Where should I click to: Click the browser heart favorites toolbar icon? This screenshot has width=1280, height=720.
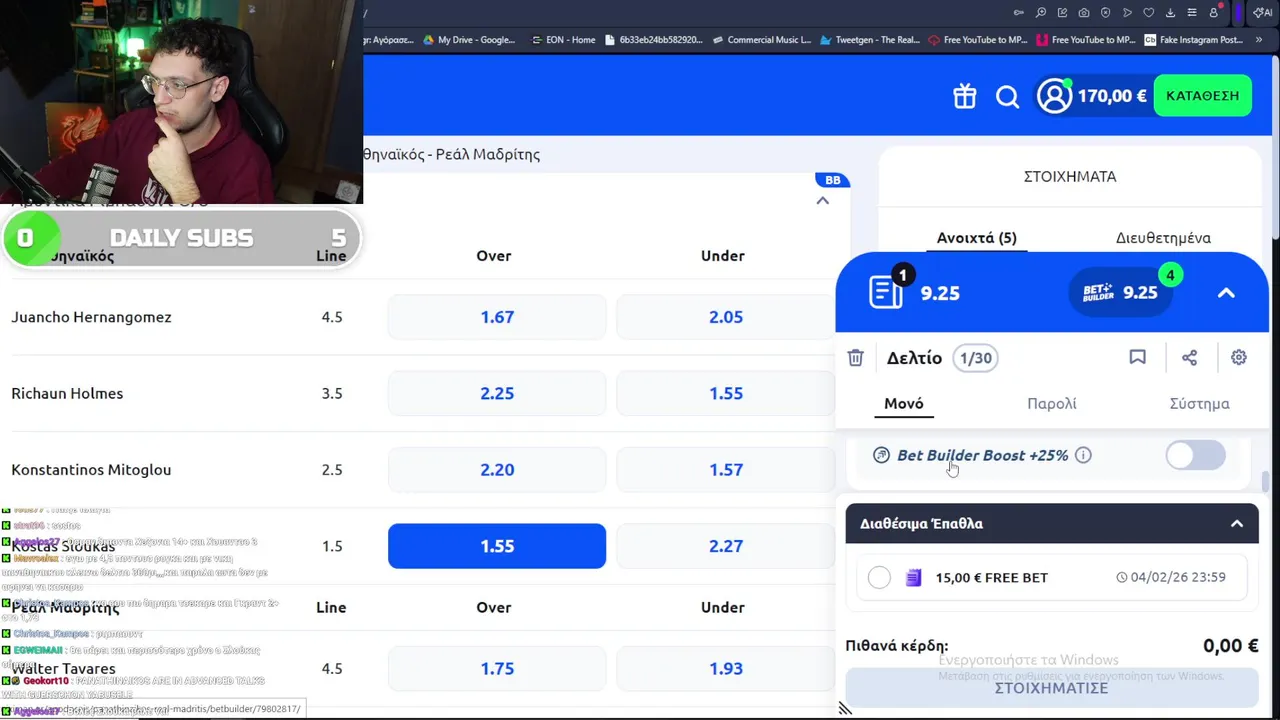1149,13
